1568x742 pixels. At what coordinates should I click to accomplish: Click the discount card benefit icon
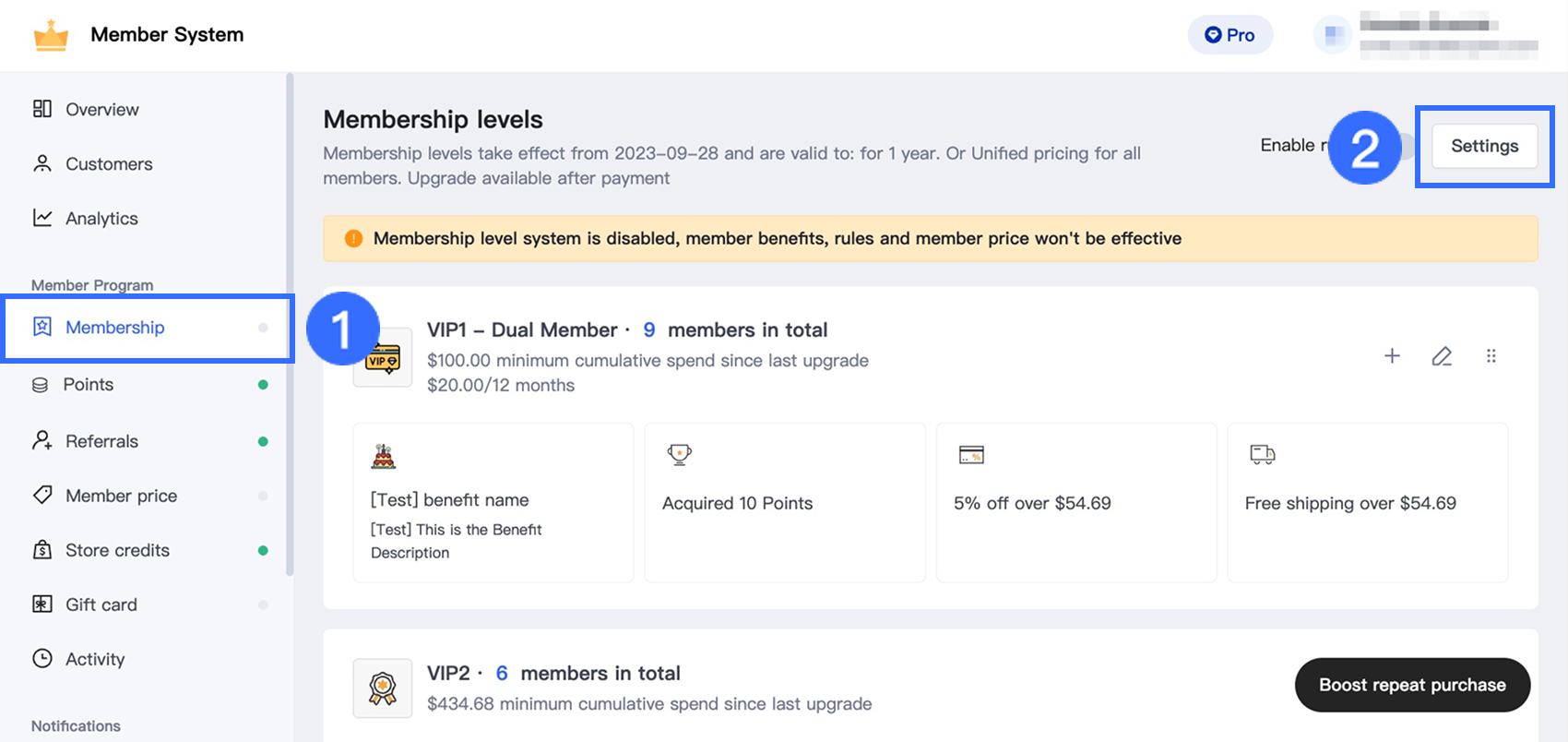pos(971,454)
